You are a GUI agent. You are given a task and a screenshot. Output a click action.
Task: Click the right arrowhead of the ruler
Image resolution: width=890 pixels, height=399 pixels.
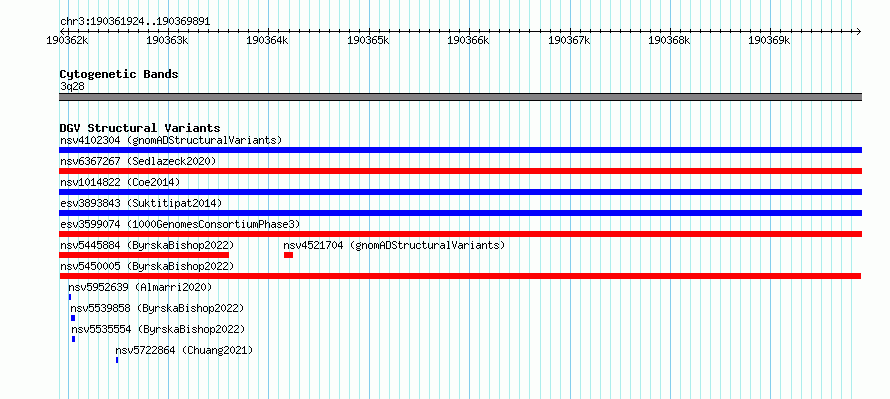pyautogui.click(x=859, y=31)
